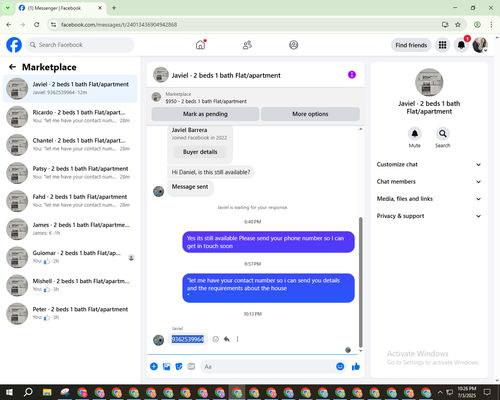Open Patsy conversation in list
500x400 pixels.
(70, 173)
